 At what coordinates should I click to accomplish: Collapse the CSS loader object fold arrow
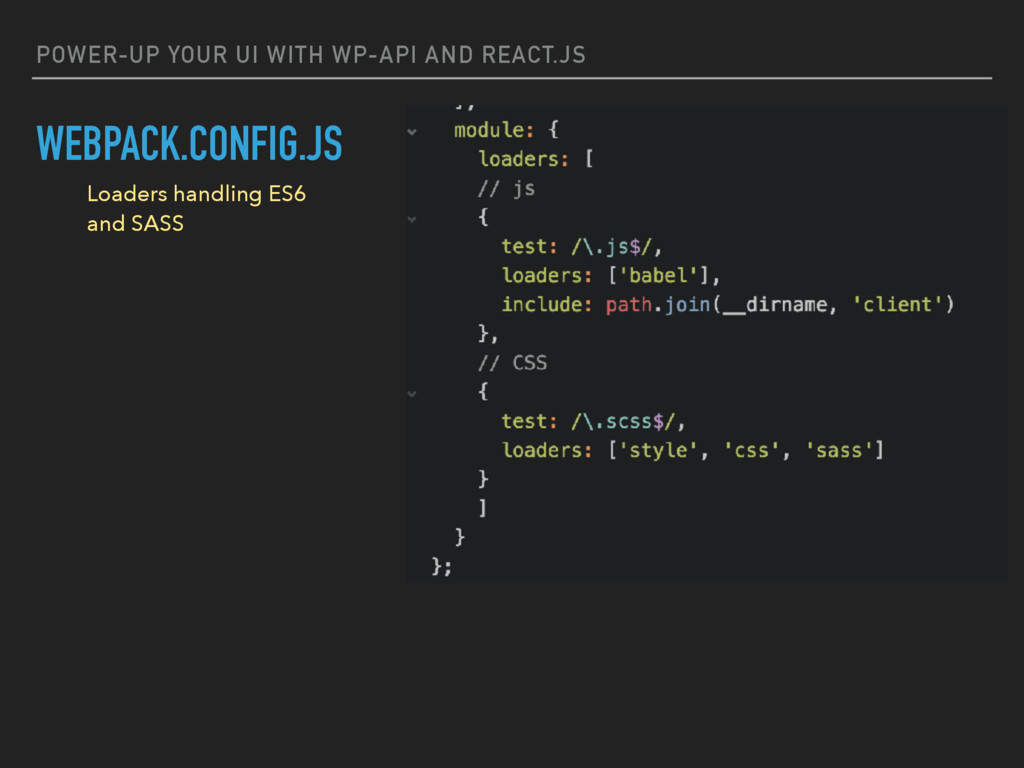411,394
